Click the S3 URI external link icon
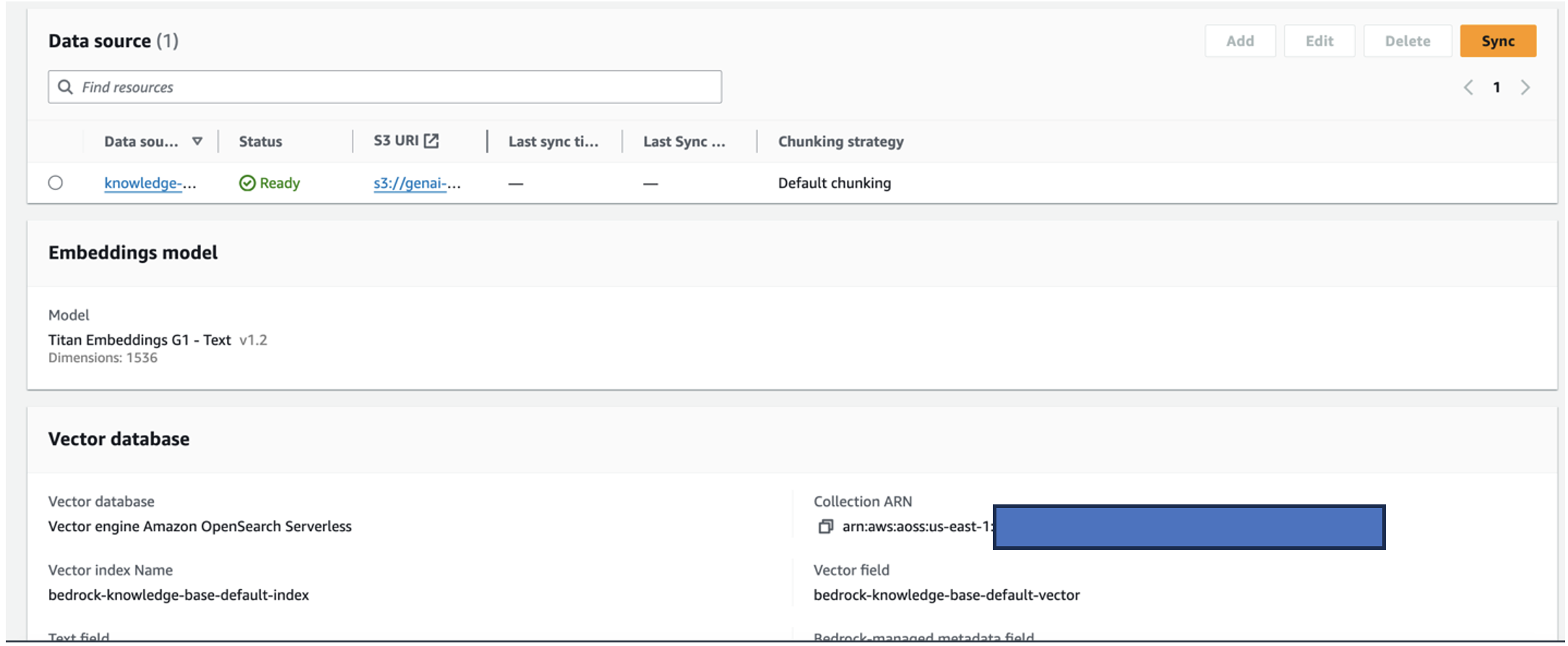This screenshot has width=1568, height=646. coord(431,141)
